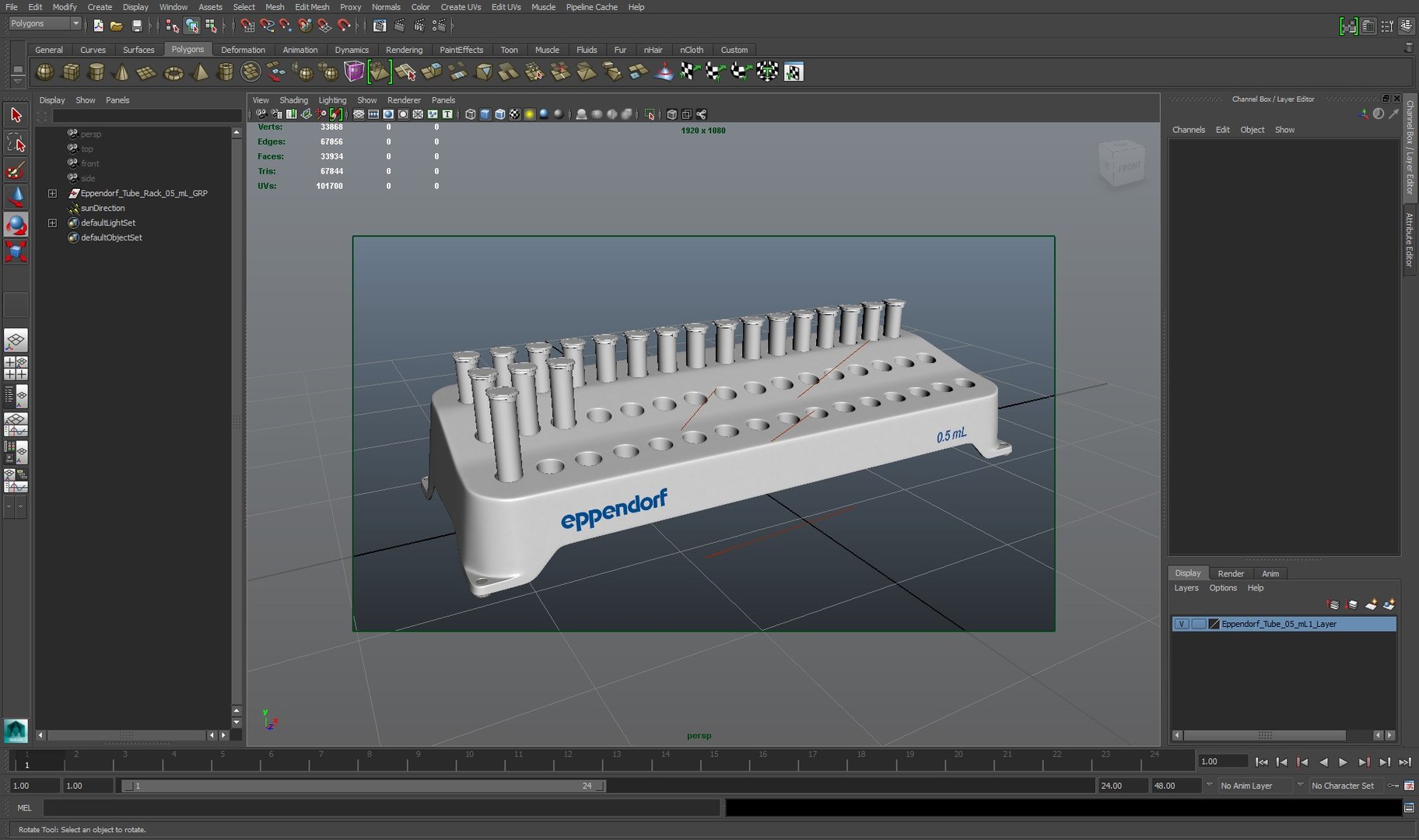This screenshot has height=840, width=1419.
Task: Toggle textured display checker icon
Action: pyautogui.click(x=514, y=114)
